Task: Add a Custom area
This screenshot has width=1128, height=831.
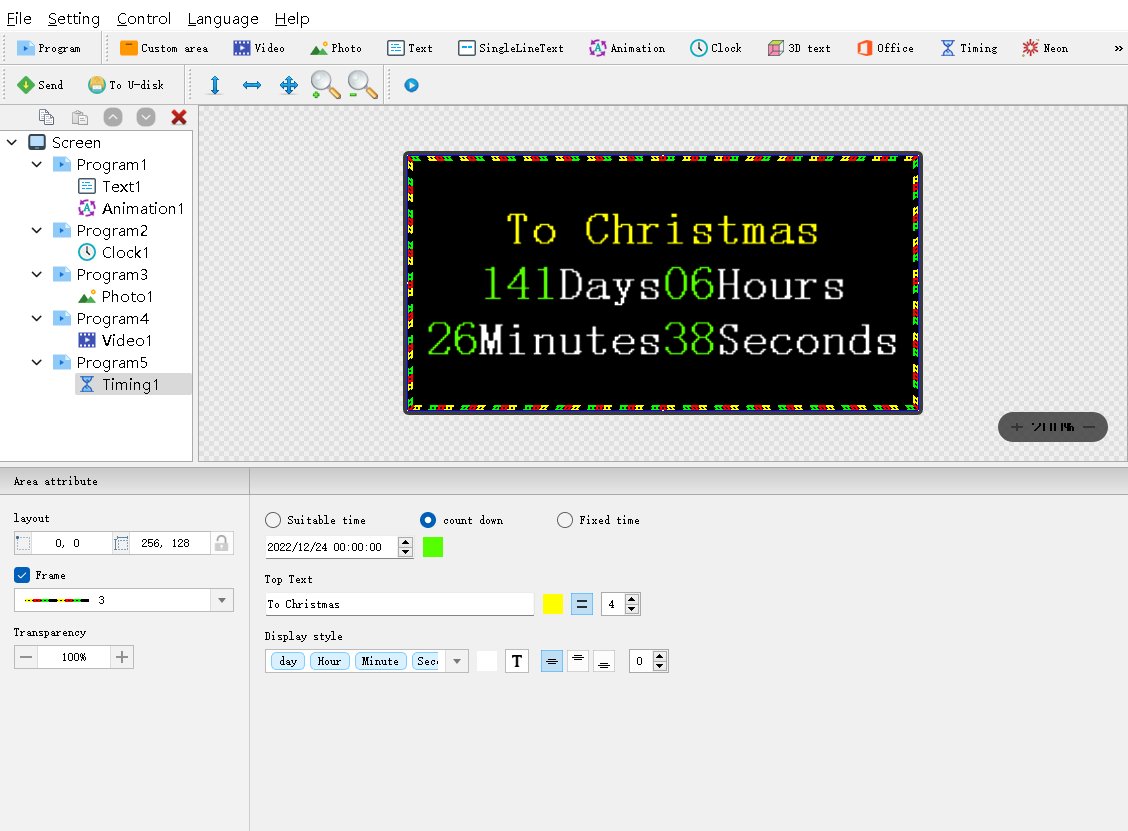Action: (164, 48)
